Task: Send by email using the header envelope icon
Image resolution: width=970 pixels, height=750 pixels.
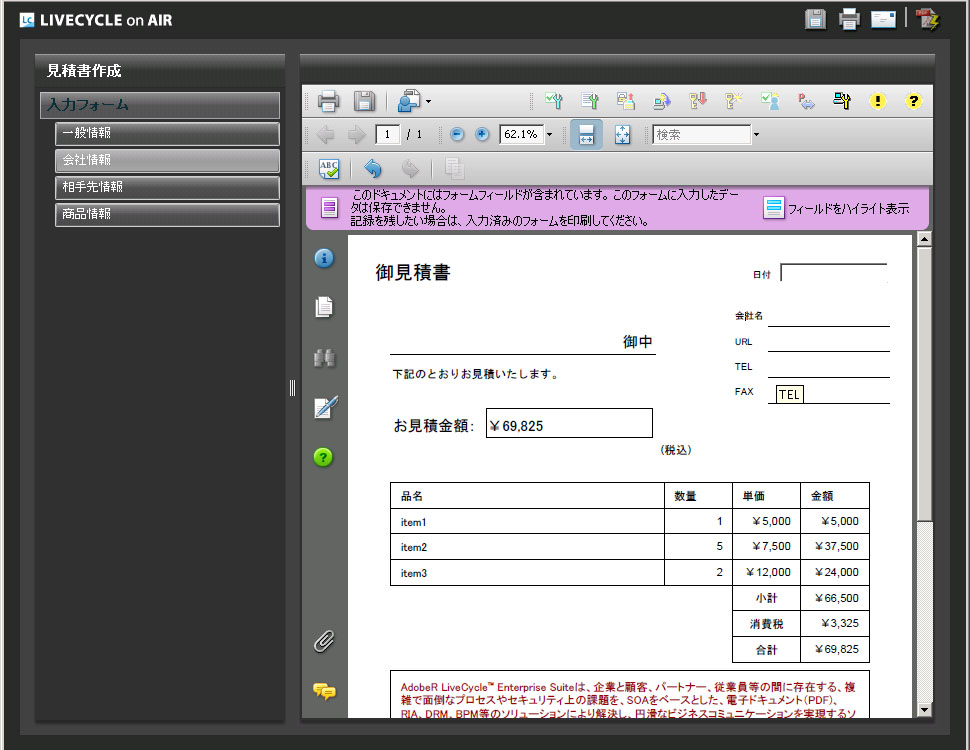Action: (x=883, y=19)
